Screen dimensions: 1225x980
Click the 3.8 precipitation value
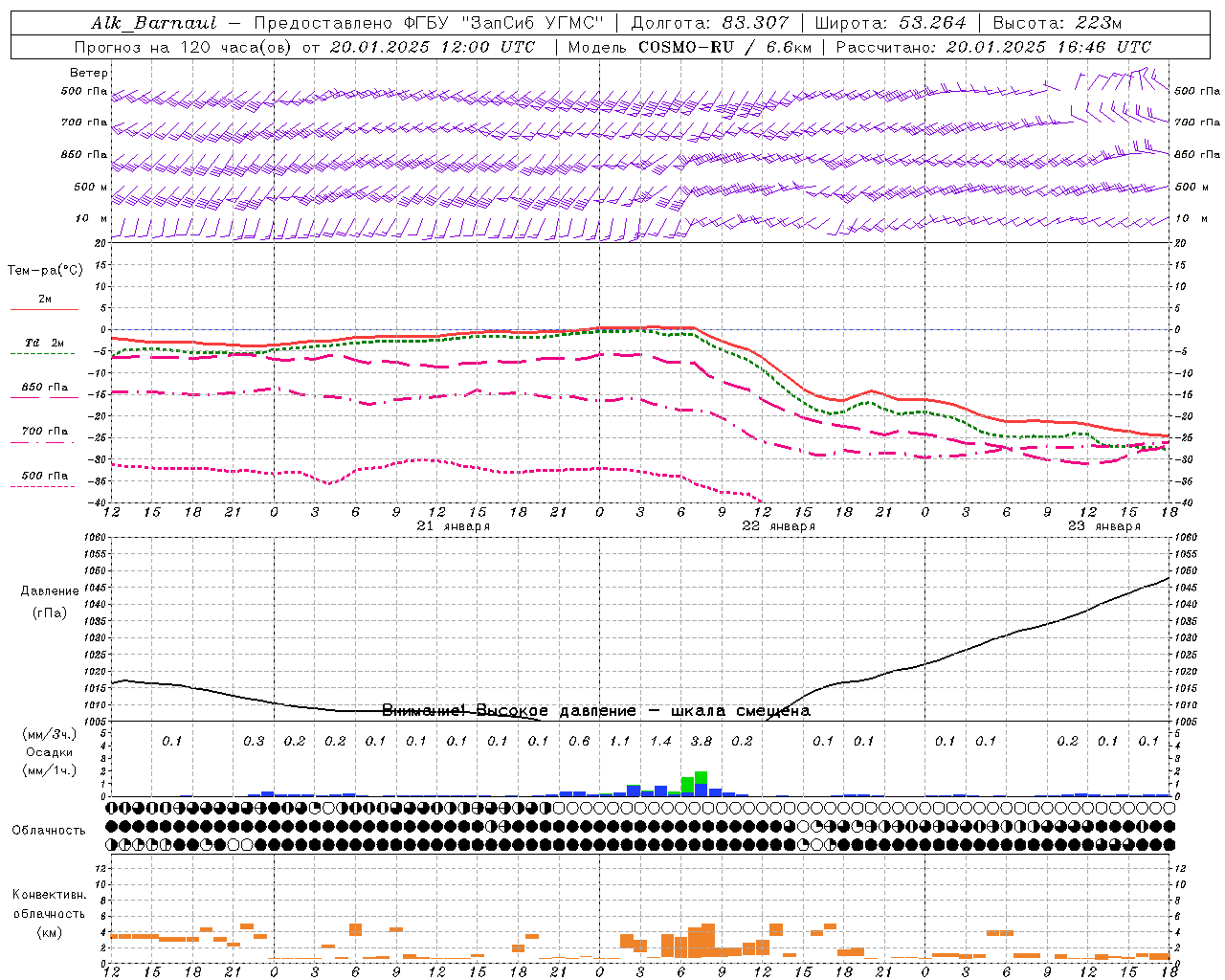coord(701,741)
